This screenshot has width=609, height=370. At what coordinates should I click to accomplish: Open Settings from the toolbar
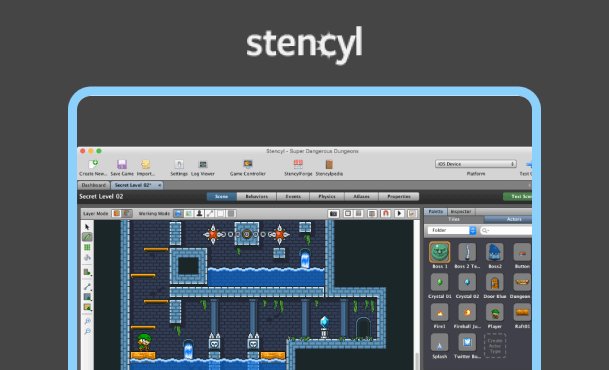(x=179, y=165)
